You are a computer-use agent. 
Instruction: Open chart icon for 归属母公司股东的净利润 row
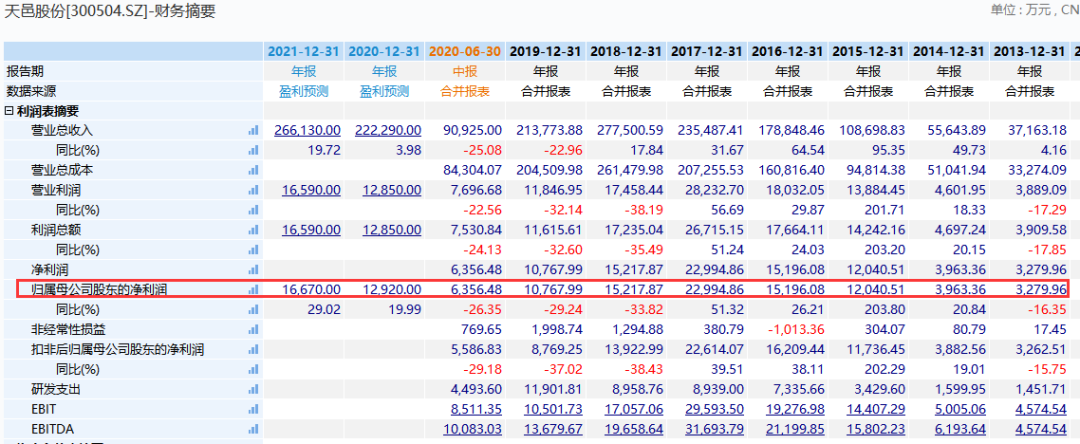(253, 290)
